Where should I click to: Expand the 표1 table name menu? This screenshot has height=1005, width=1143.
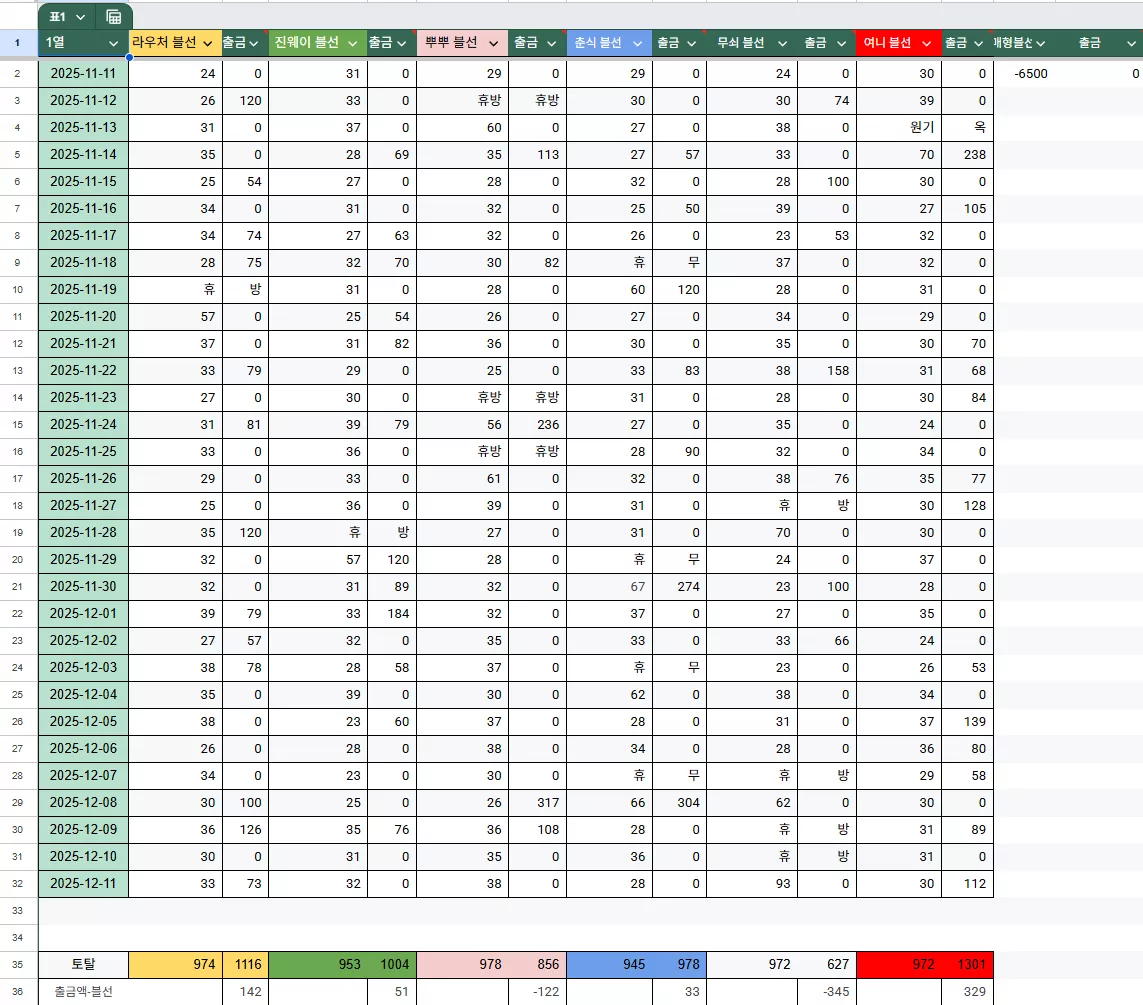pyautogui.click(x=80, y=17)
